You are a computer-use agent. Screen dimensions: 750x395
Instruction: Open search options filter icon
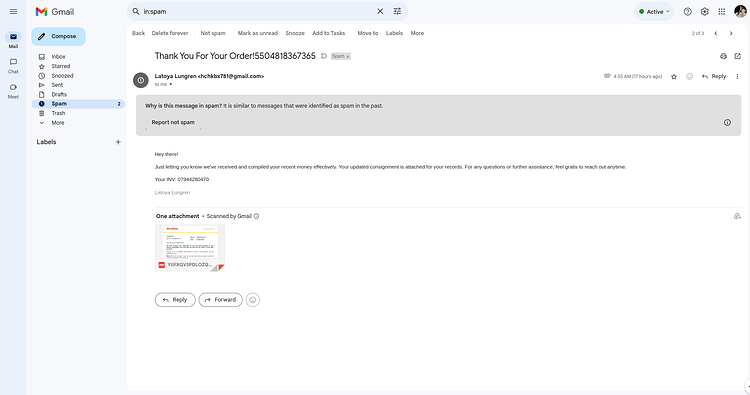pyautogui.click(x=397, y=11)
